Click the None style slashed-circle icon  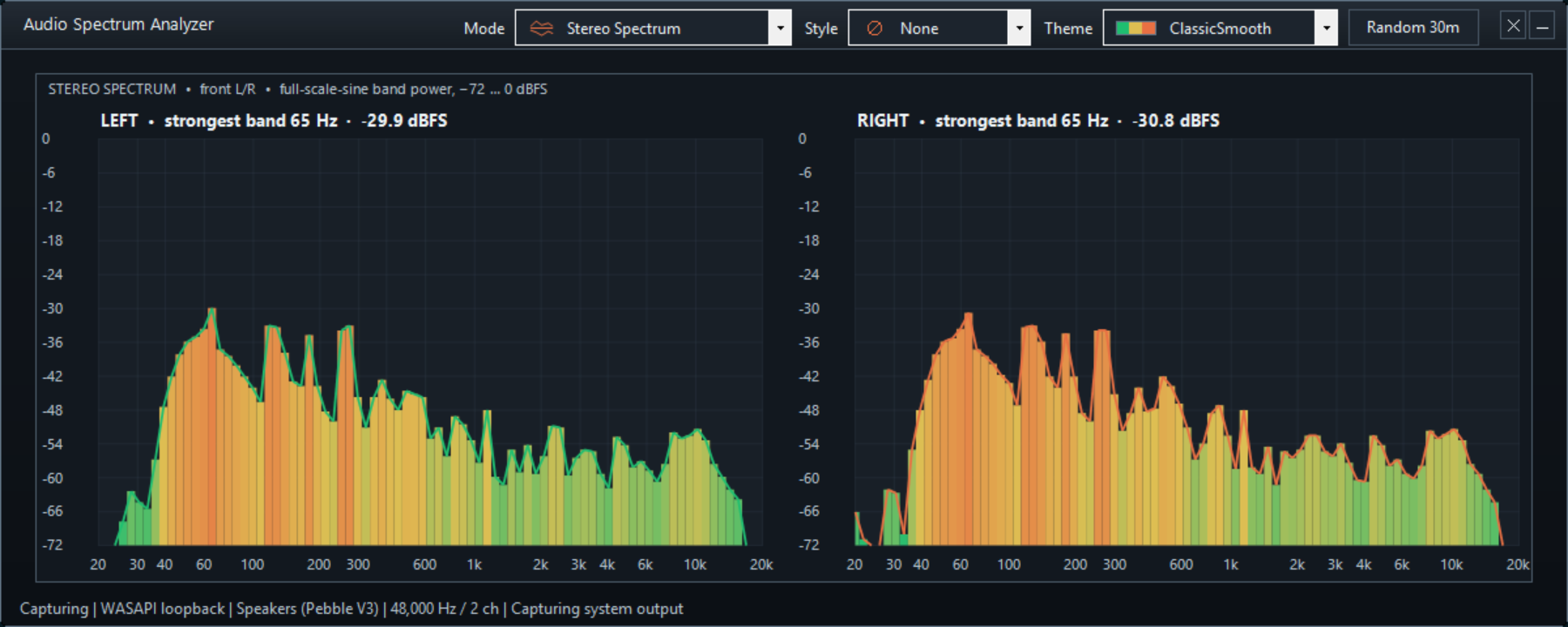[x=875, y=29]
